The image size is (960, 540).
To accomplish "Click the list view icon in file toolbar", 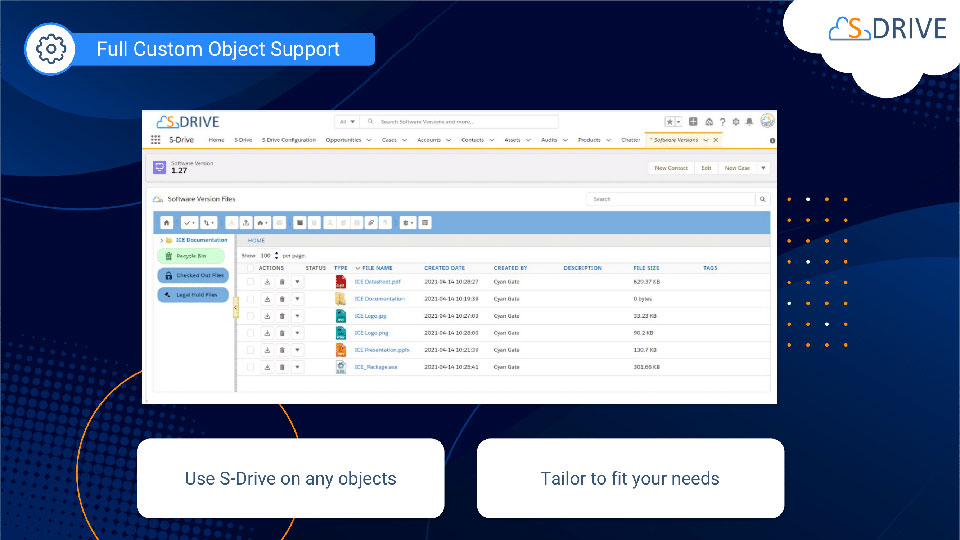I will [x=425, y=223].
